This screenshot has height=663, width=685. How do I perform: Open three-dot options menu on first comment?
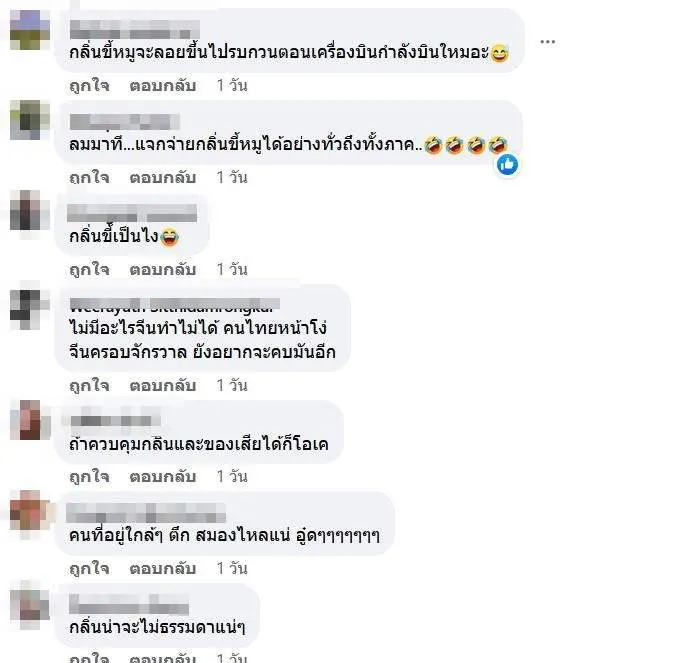click(x=547, y=42)
